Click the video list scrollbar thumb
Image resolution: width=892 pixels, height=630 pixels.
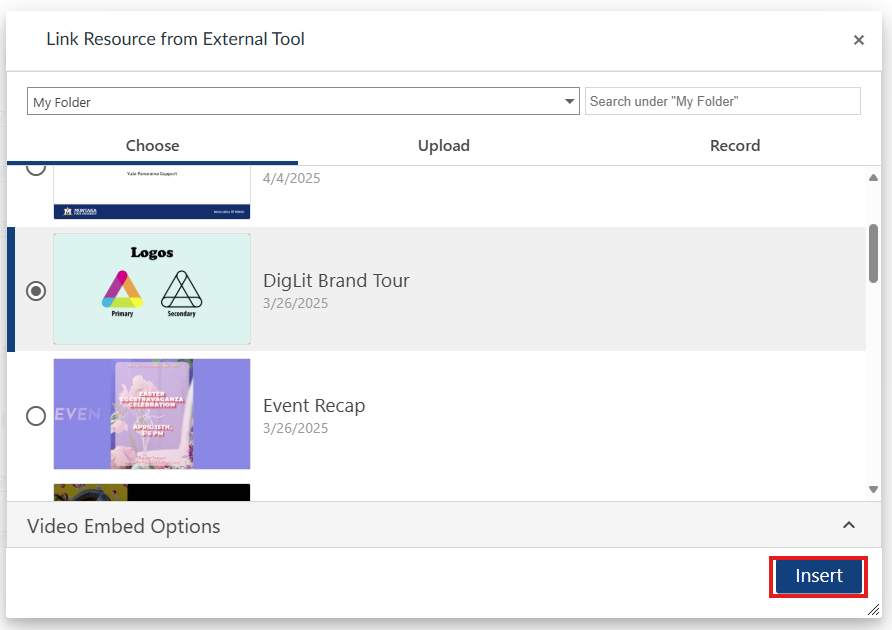873,253
